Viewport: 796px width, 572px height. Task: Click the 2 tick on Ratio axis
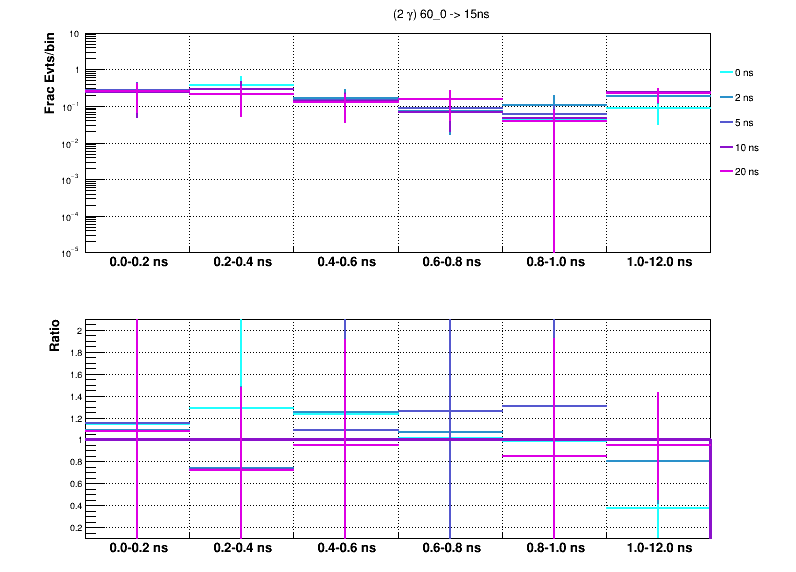pos(77,331)
